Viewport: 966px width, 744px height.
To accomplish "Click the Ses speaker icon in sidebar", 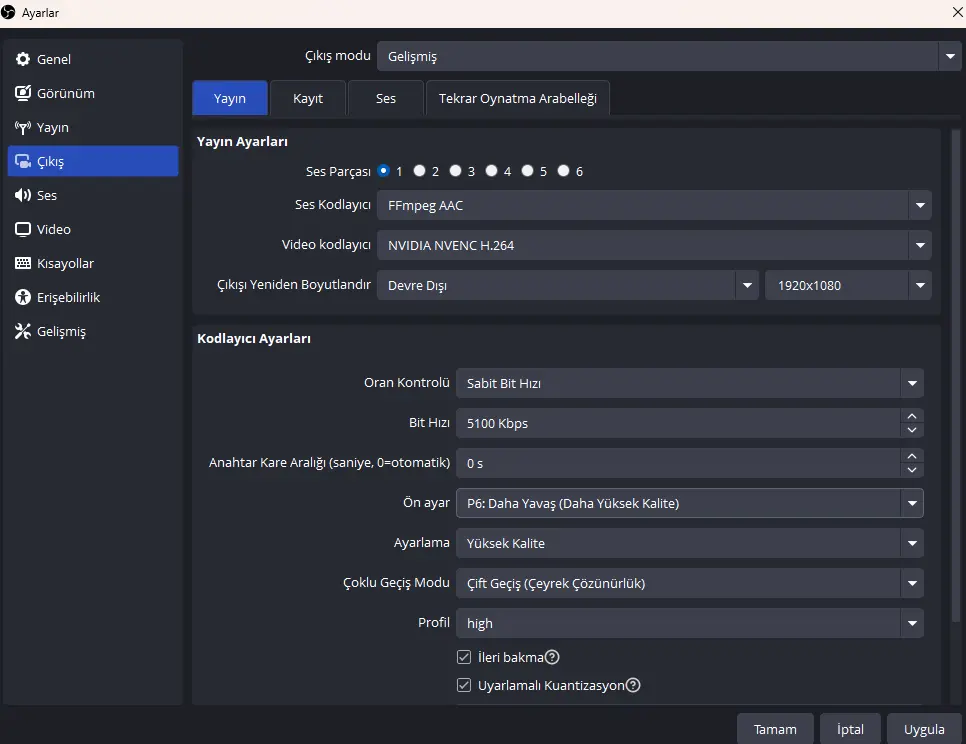I will click(x=23, y=195).
